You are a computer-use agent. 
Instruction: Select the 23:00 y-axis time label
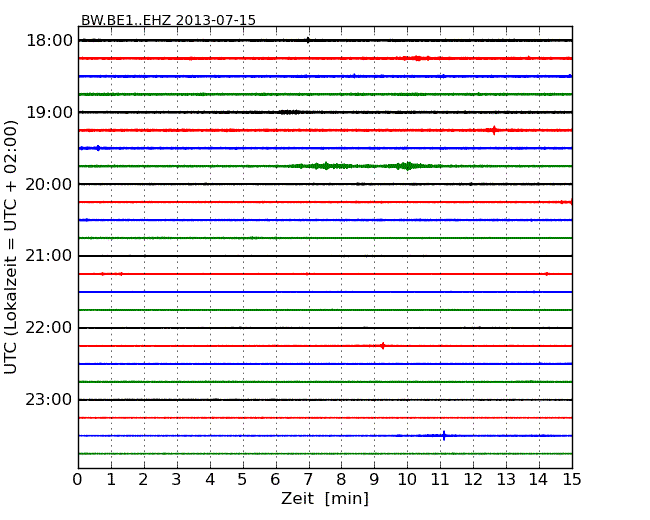[49, 400]
